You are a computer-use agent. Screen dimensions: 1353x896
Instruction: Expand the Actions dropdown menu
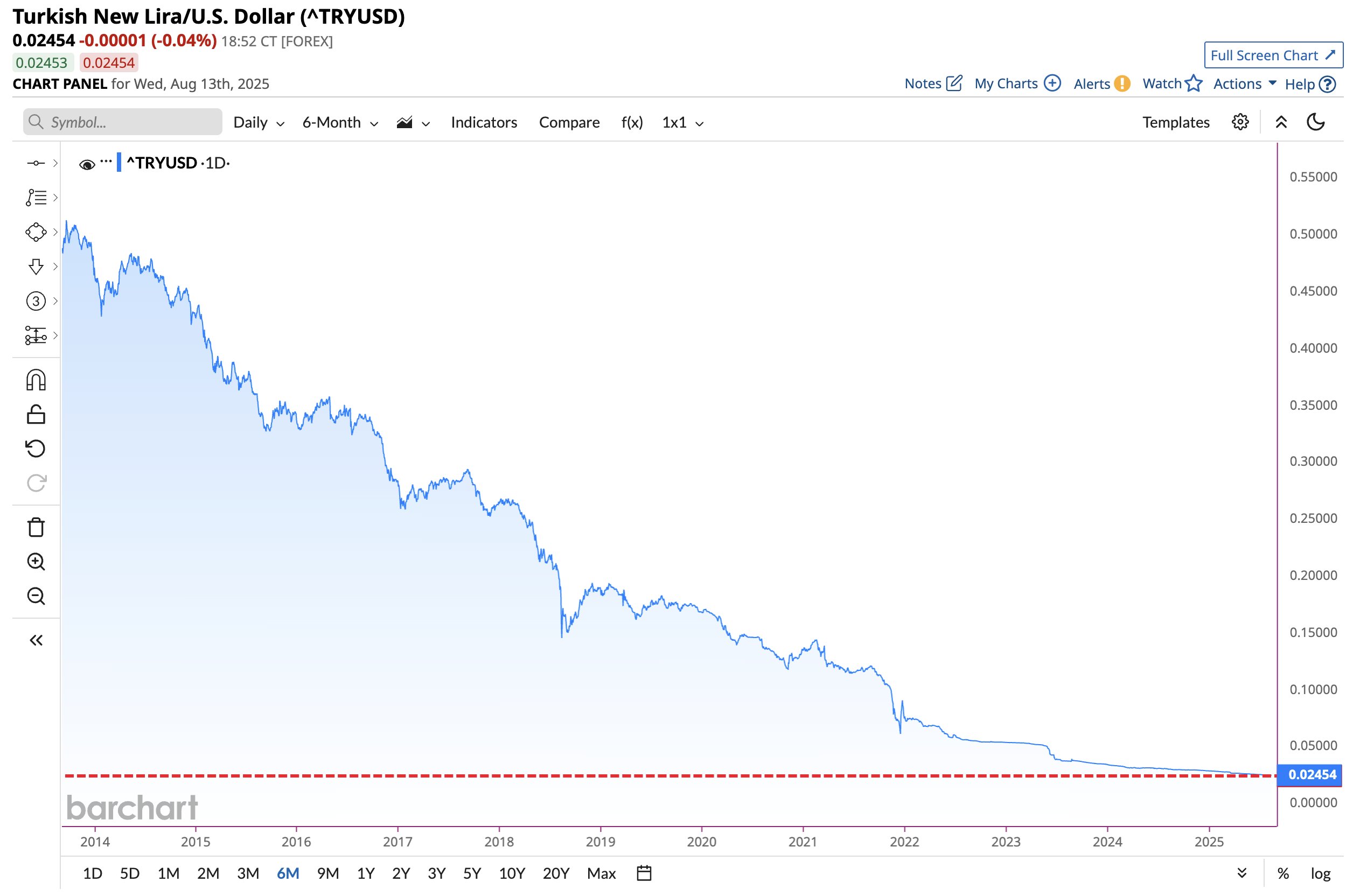[1244, 84]
